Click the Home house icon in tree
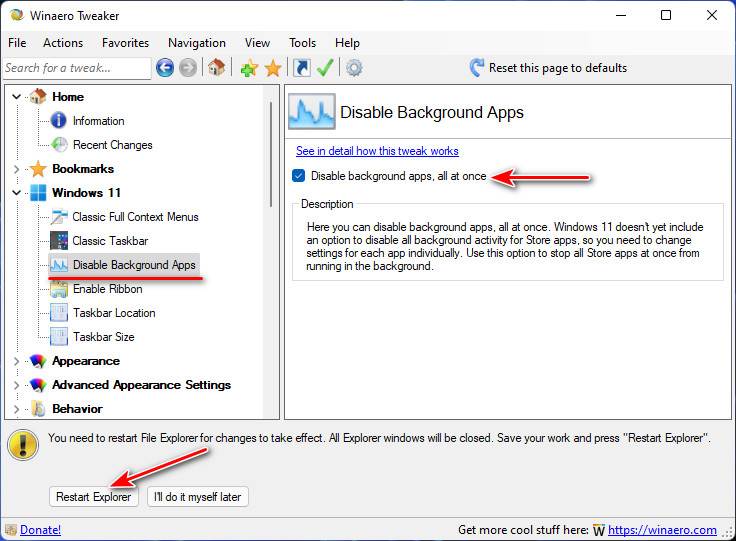The height and width of the screenshot is (541, 736). point(38,96)
